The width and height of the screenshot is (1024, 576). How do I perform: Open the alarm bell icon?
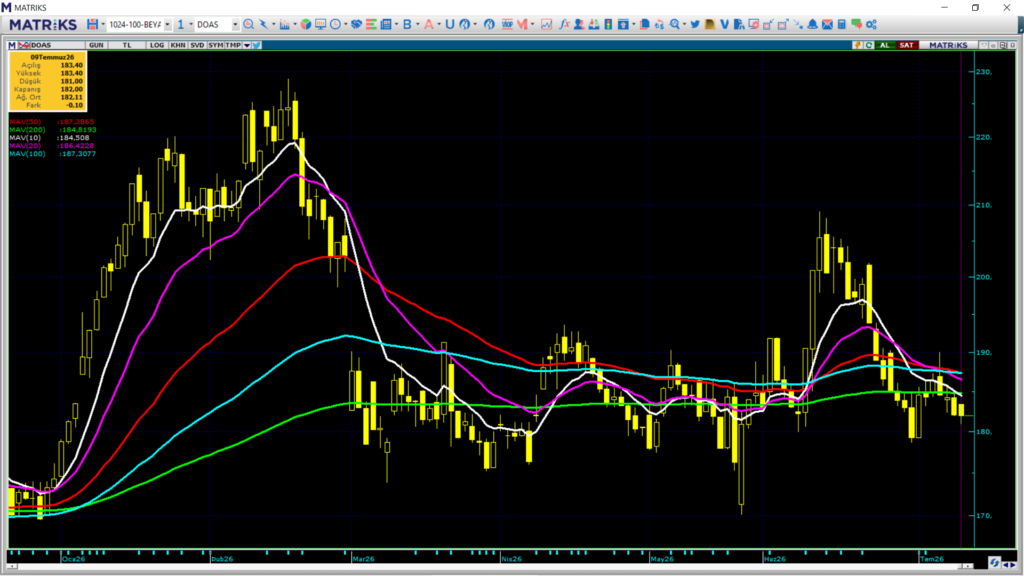[x=812, y=24]
